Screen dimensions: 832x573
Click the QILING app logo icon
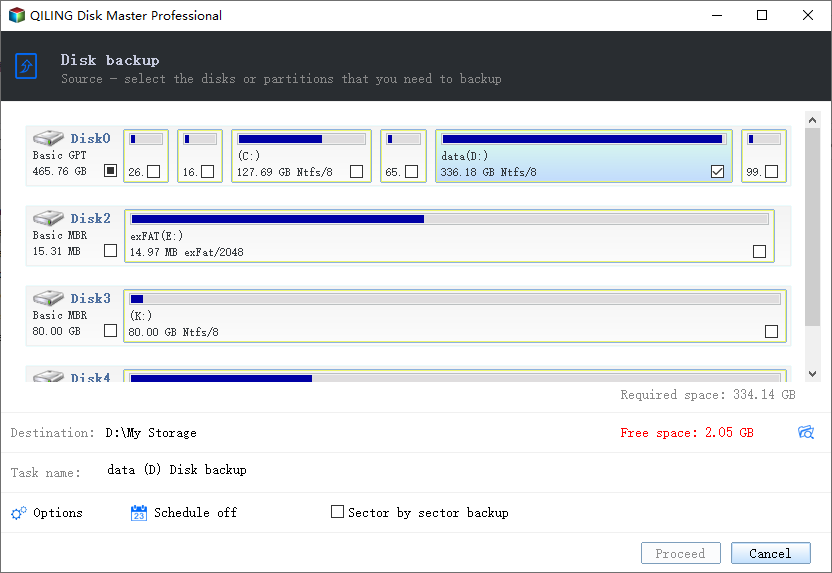16,15
